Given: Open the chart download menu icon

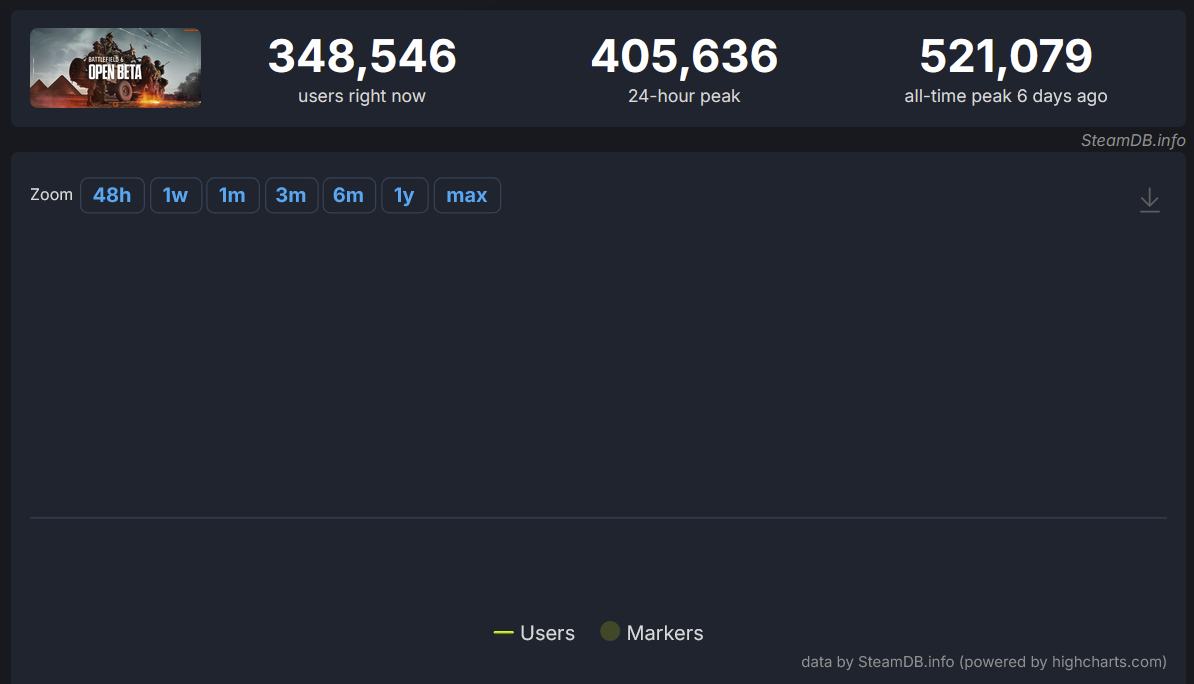Looking at the screenshot, I should point(1149,200).
